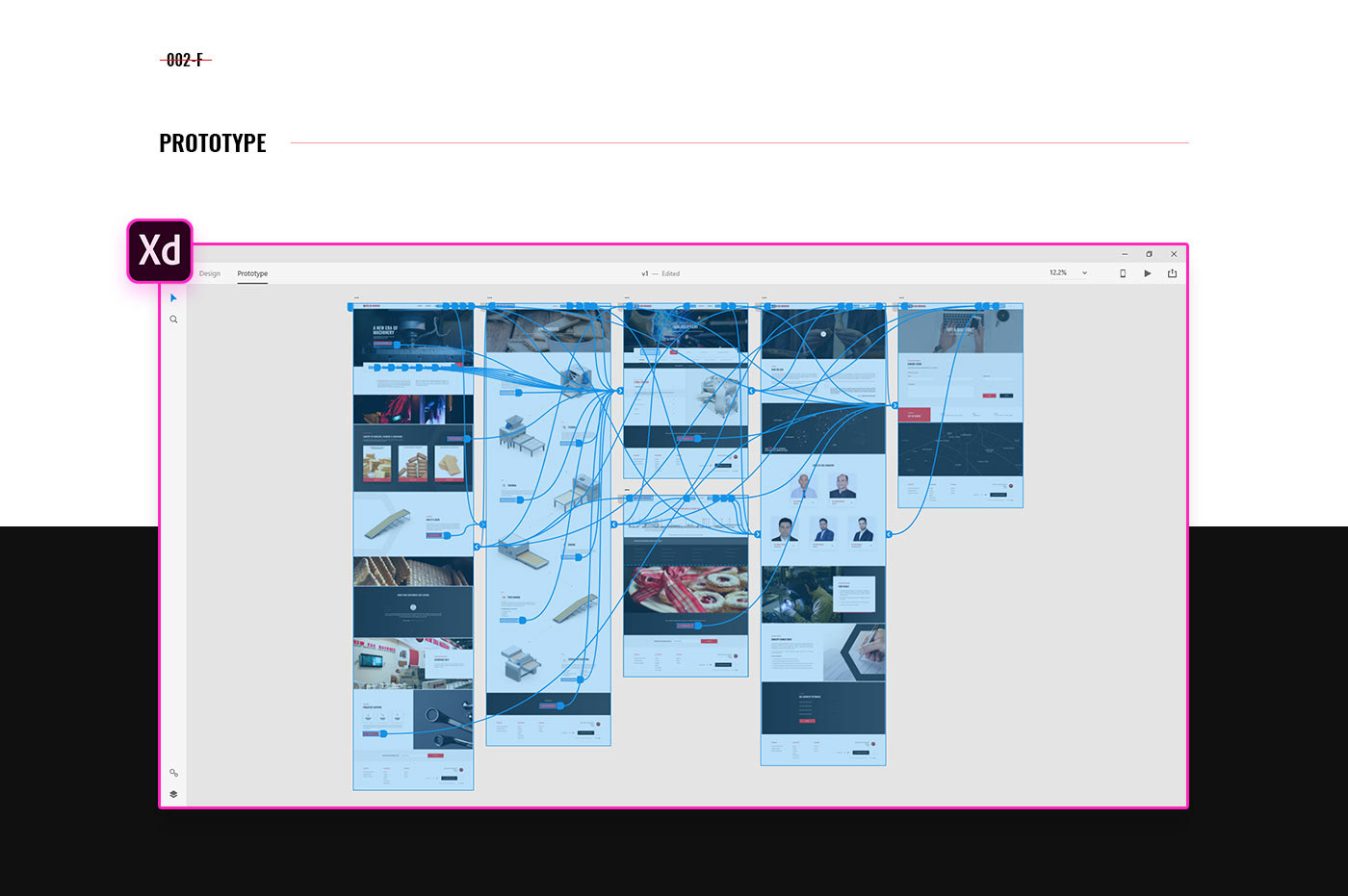Open the Layers panel icon

pos(173,794)
